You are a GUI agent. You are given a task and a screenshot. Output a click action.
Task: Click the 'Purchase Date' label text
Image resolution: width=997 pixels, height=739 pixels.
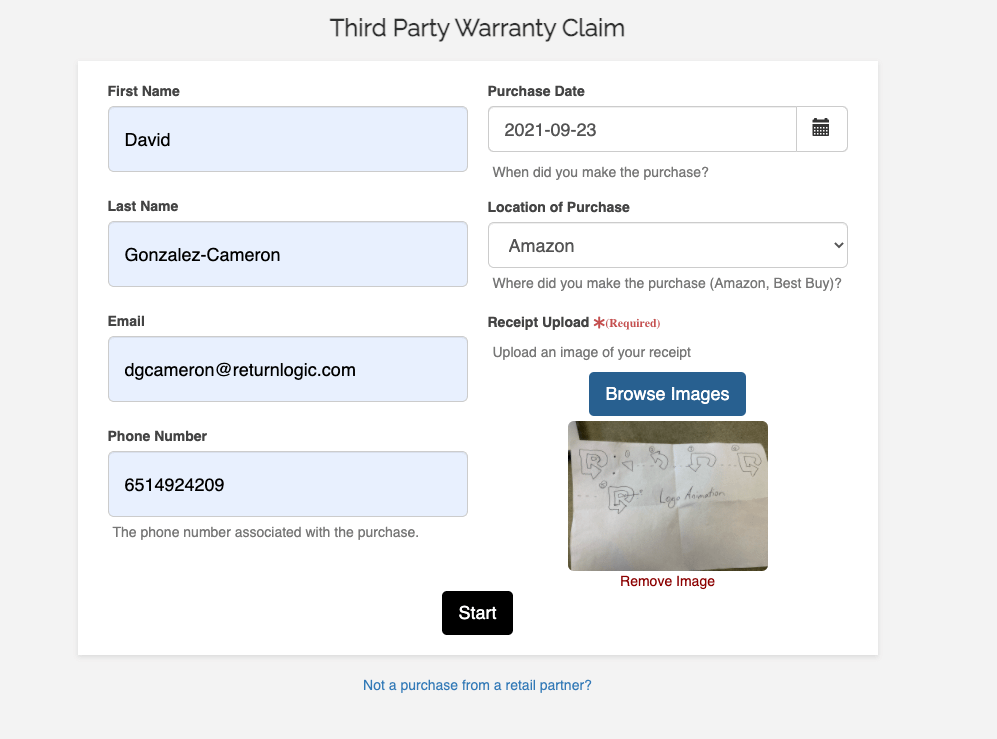[536, 91]
